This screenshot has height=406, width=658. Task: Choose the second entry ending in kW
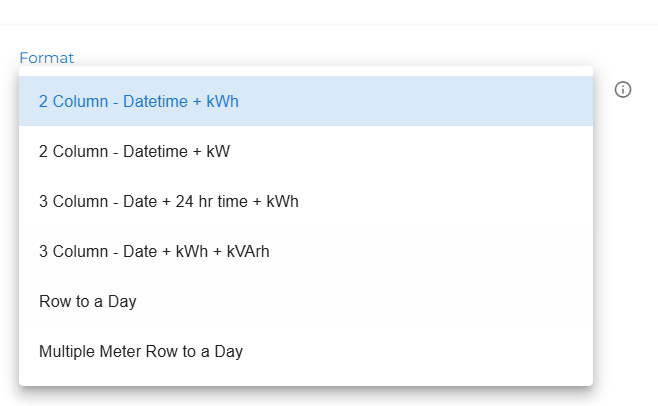point(306,151)
